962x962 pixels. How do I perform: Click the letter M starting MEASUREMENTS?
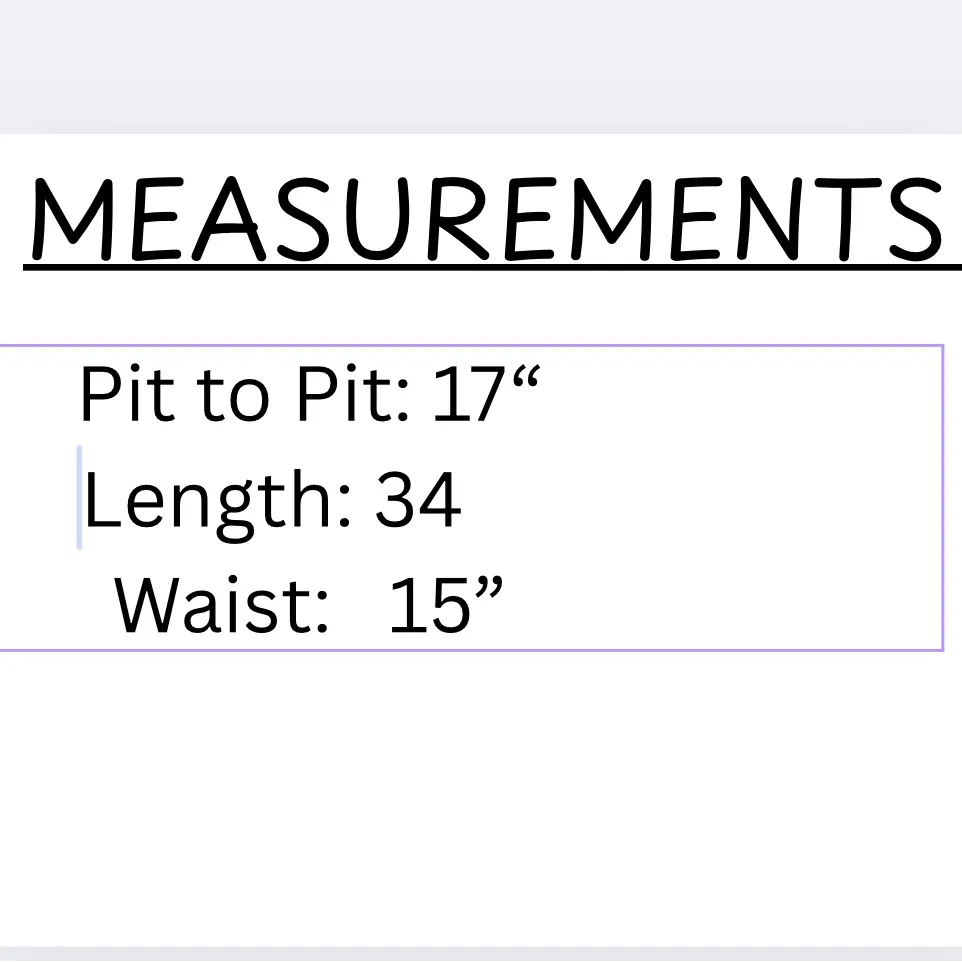click(72, 220)
